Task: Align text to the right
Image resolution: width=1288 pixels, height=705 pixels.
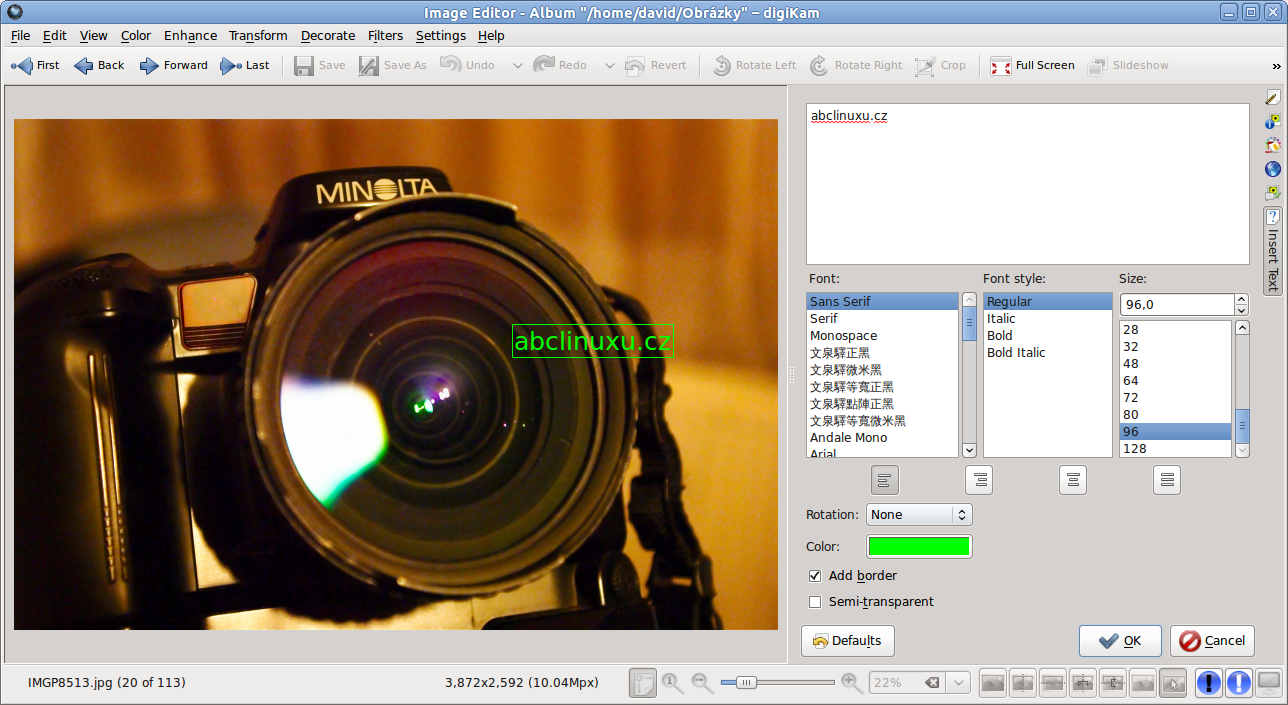Action: pyautogui.click(x=979, y=480)
